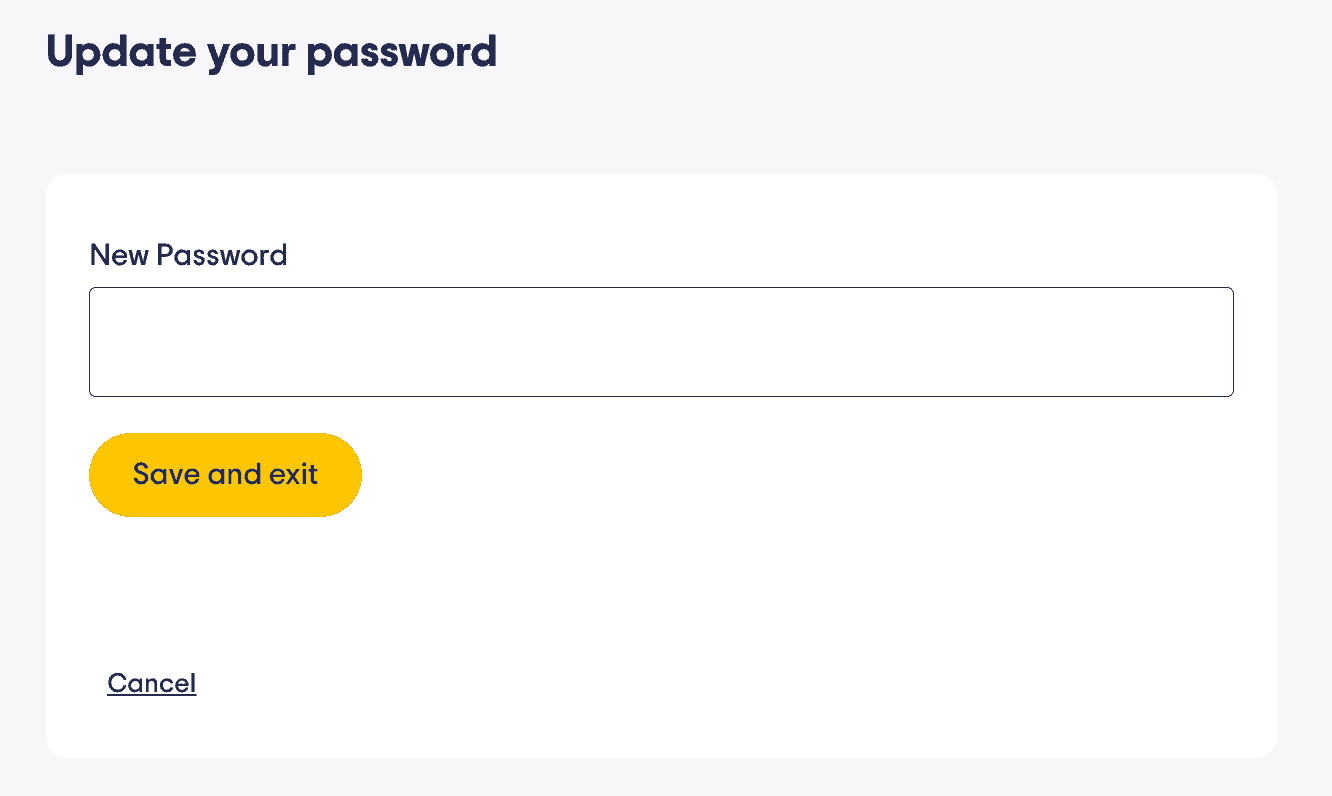Click the label above the password field
This screenshot has width=1332, height=796.
coord(188,255)
